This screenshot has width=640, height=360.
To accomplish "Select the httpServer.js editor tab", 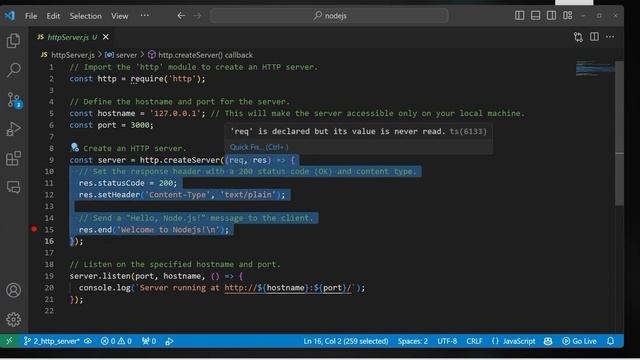I will click(x=72, y=37).
